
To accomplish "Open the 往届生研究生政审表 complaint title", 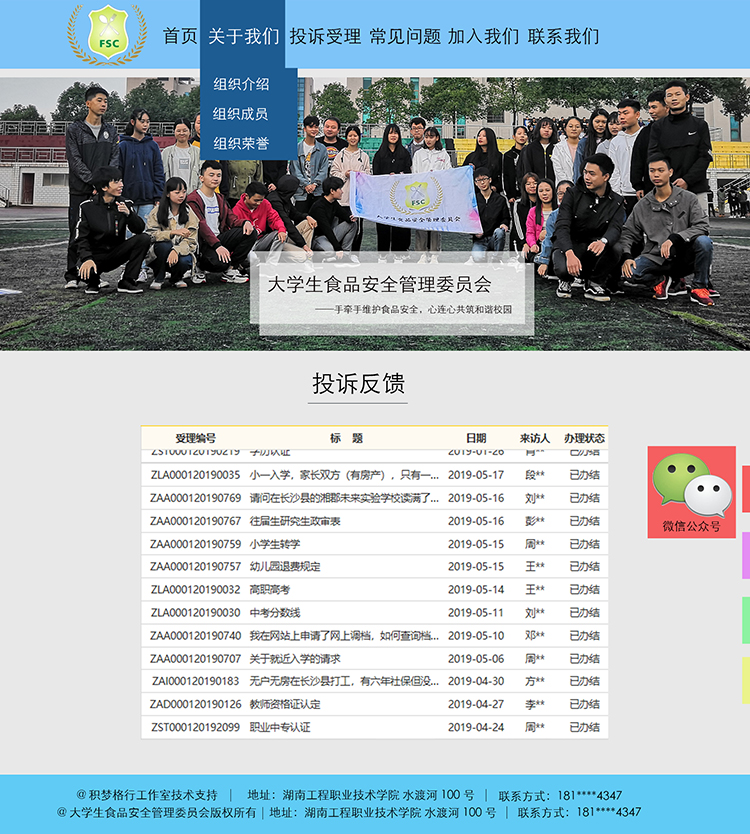I will tap(295, 521).
